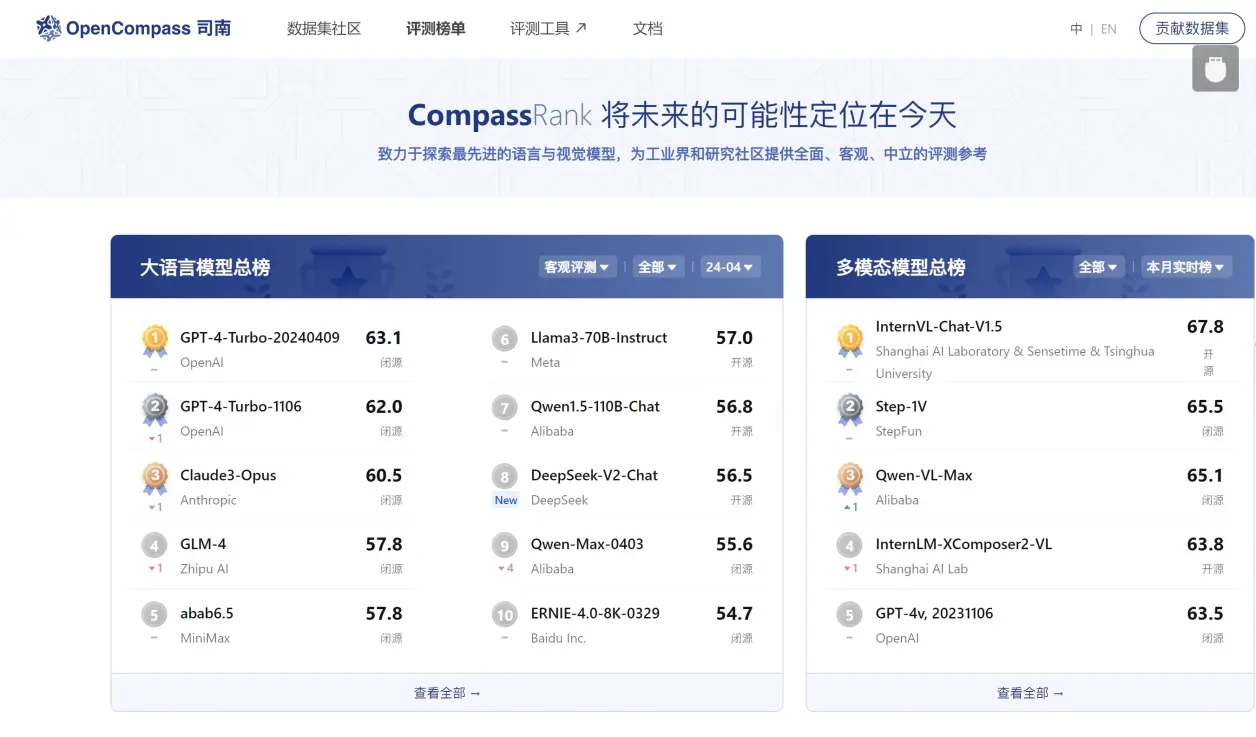
Task: Click the MiniMax label under abab6.5
Action: coord(205,638)
